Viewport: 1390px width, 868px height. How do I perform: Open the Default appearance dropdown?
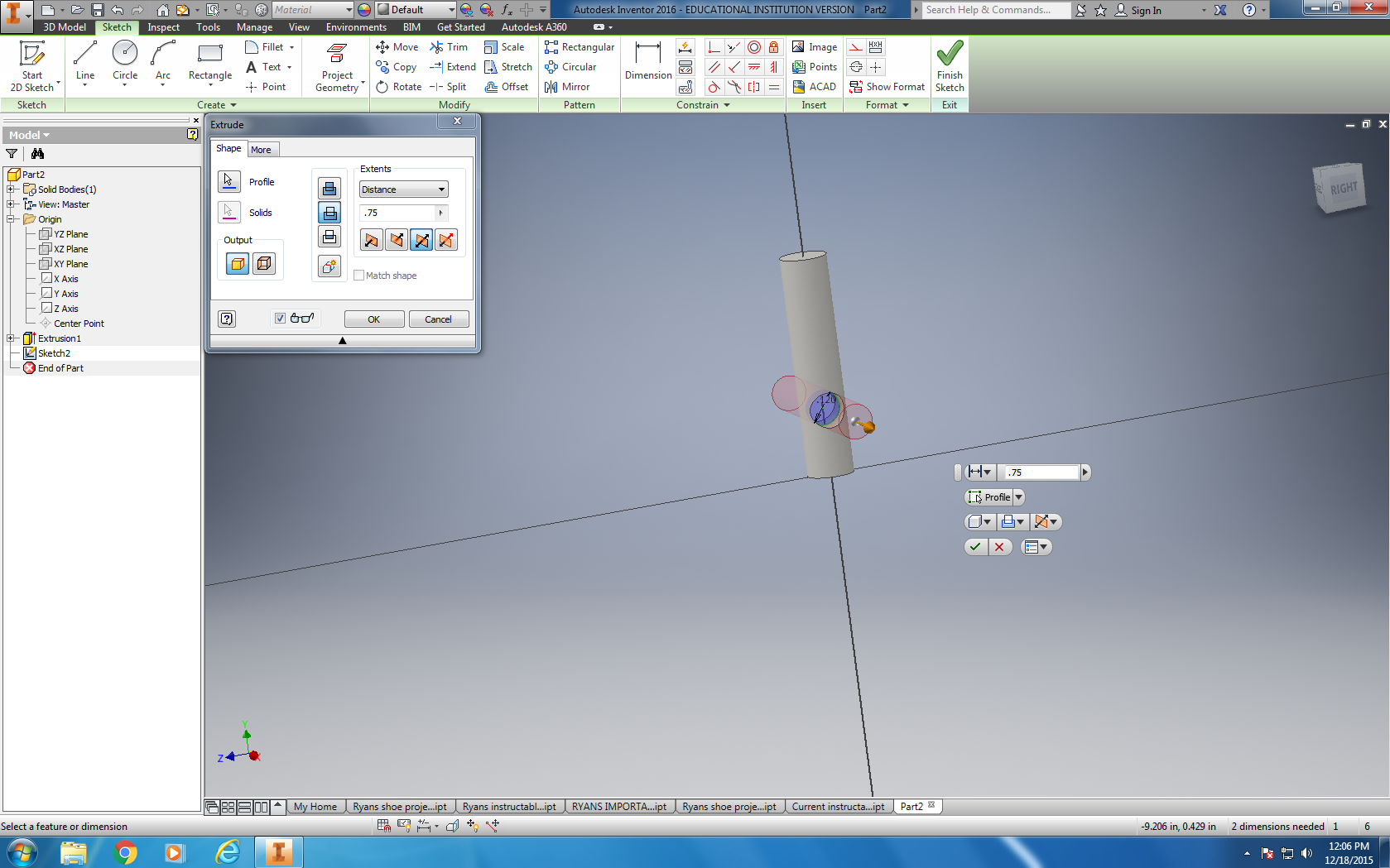[416, 10]
